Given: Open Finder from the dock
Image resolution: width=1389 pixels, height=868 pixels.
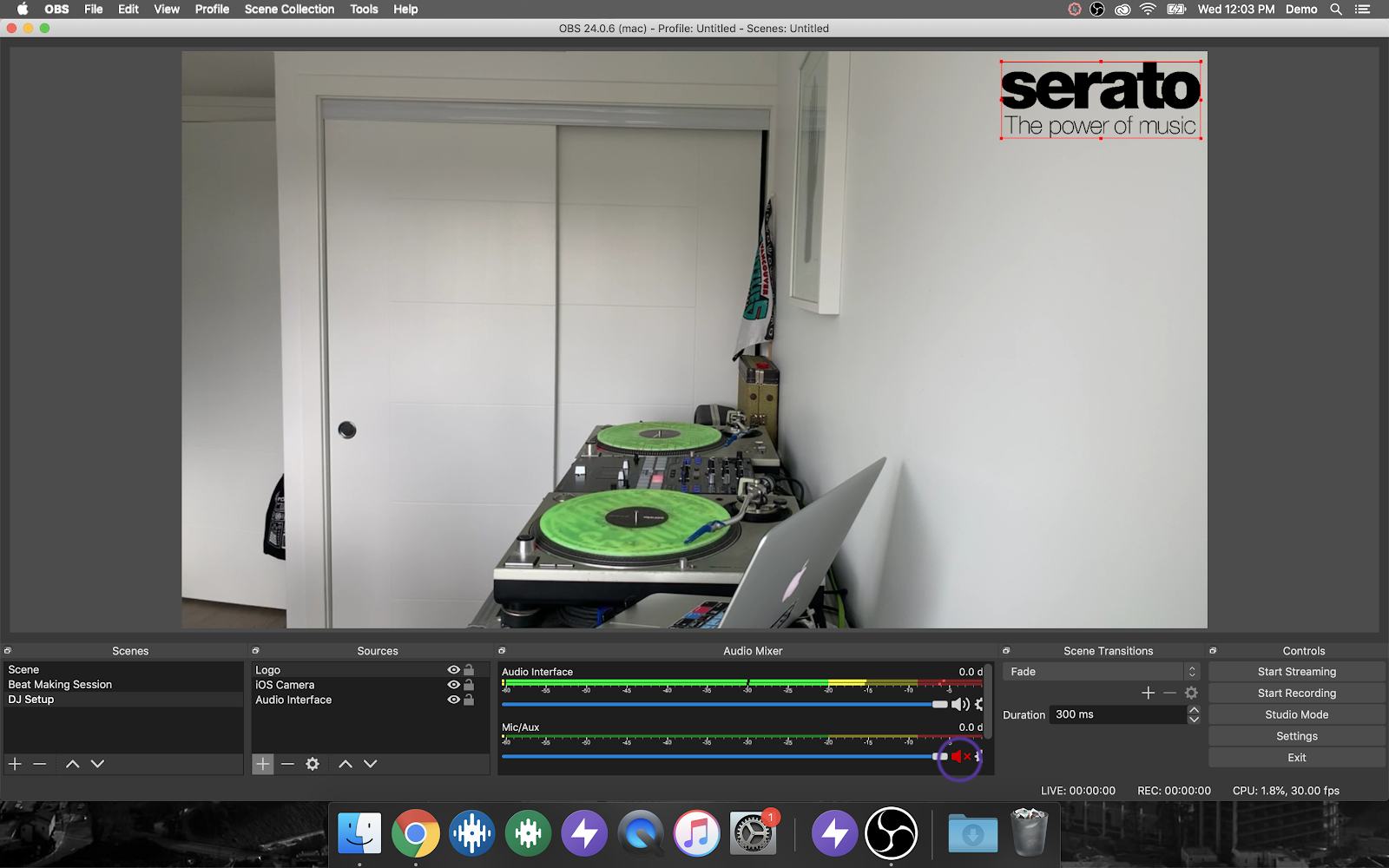Looking at the screenshot, I should click(359, 833).
